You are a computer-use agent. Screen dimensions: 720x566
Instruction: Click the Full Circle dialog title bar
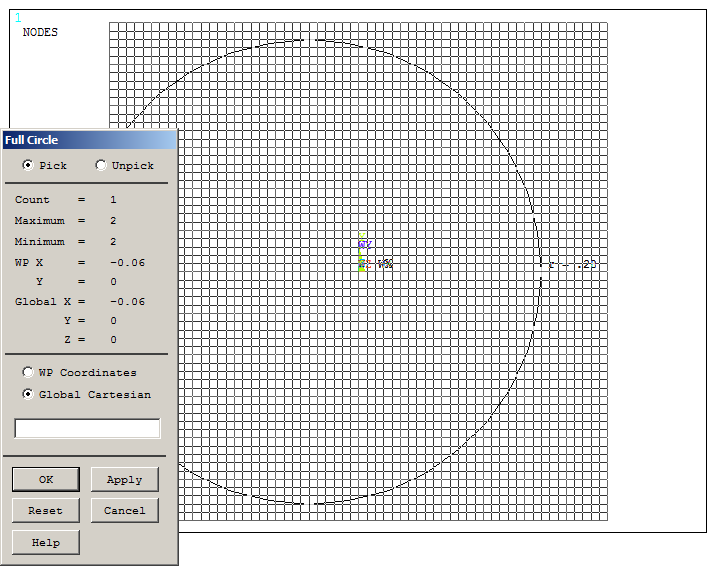click(x=90, y=140)
